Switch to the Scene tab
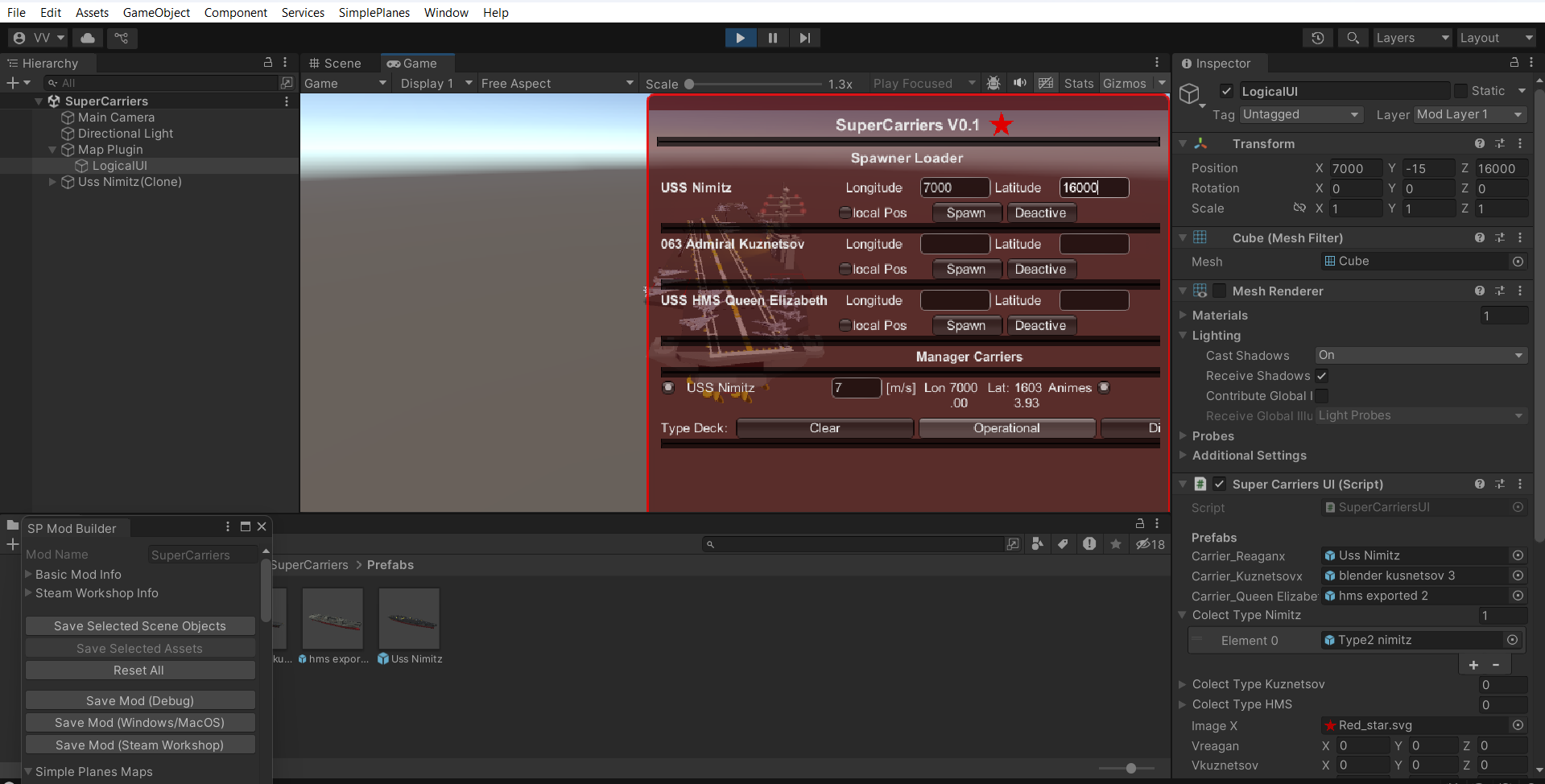This screenshot has height=784, width=1545. tap(336, 63)
